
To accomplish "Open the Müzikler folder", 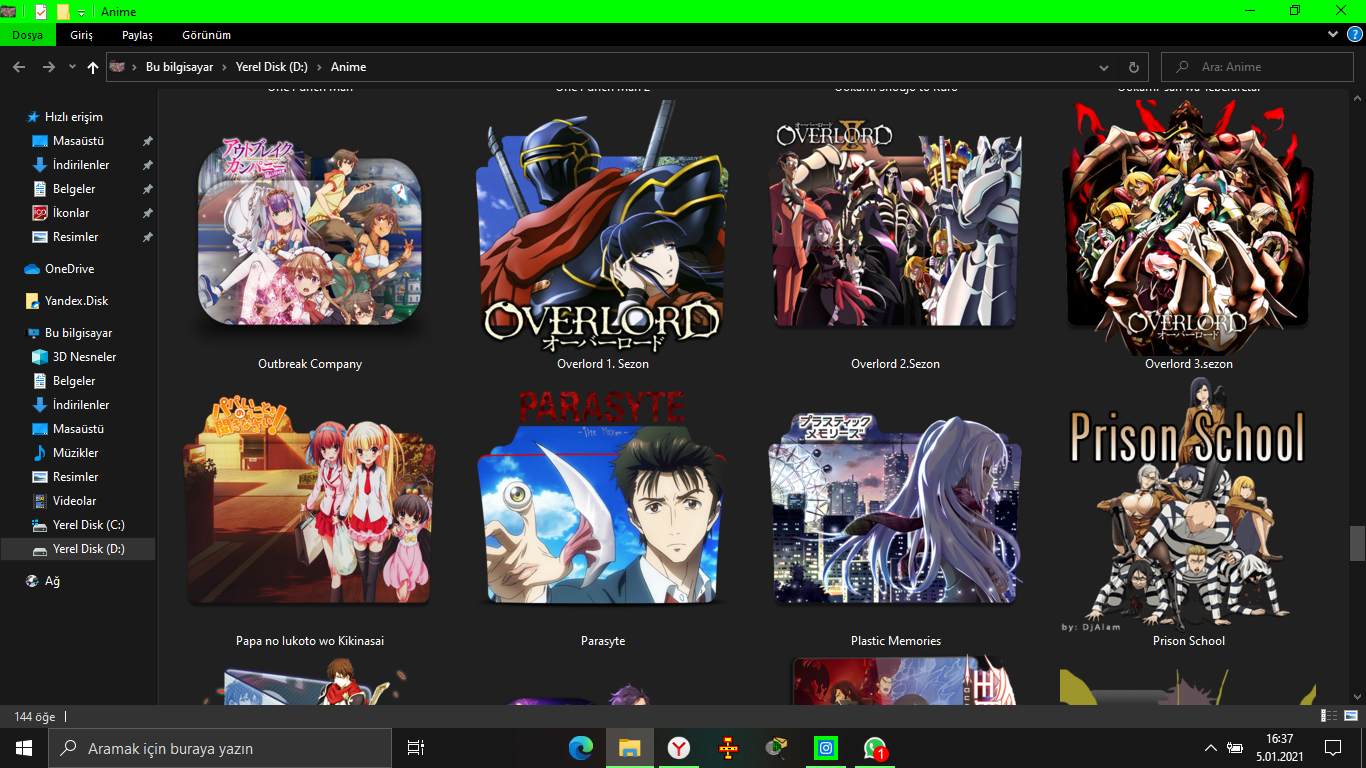I will [75, 453].
